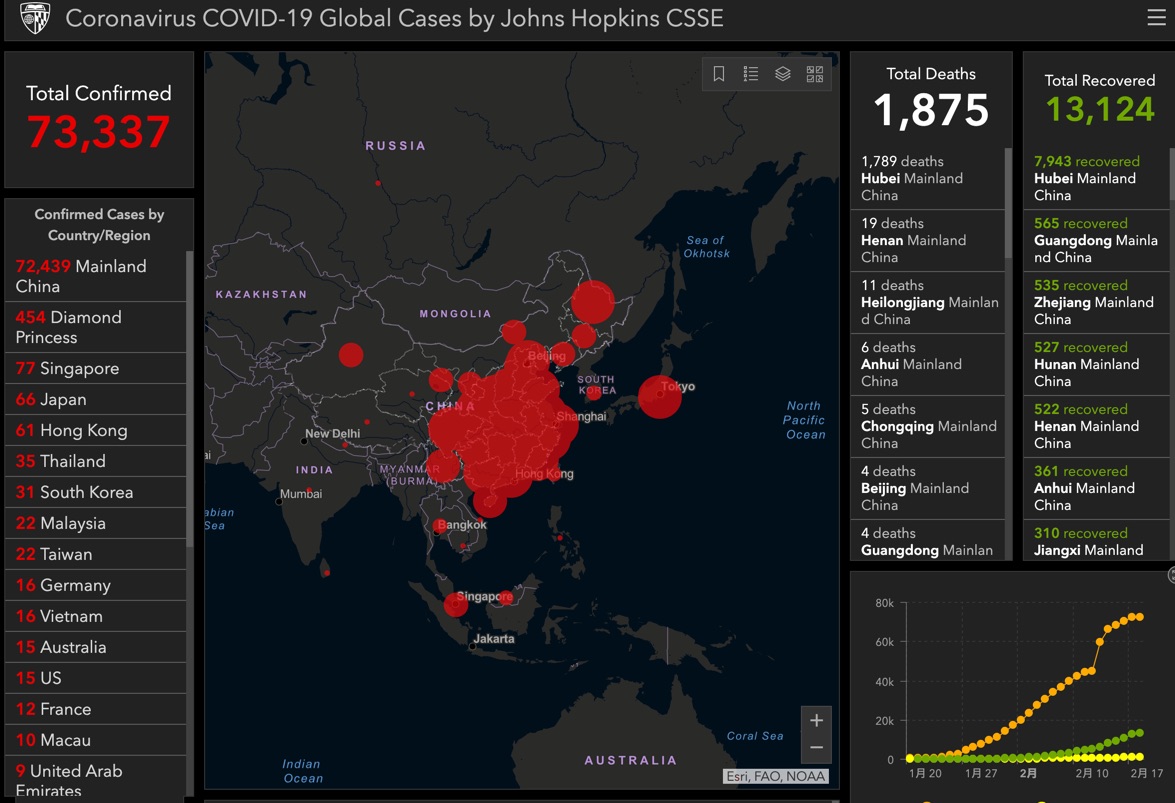
Task: Click the last green point on chart
Action: (x=1140, y=733)
